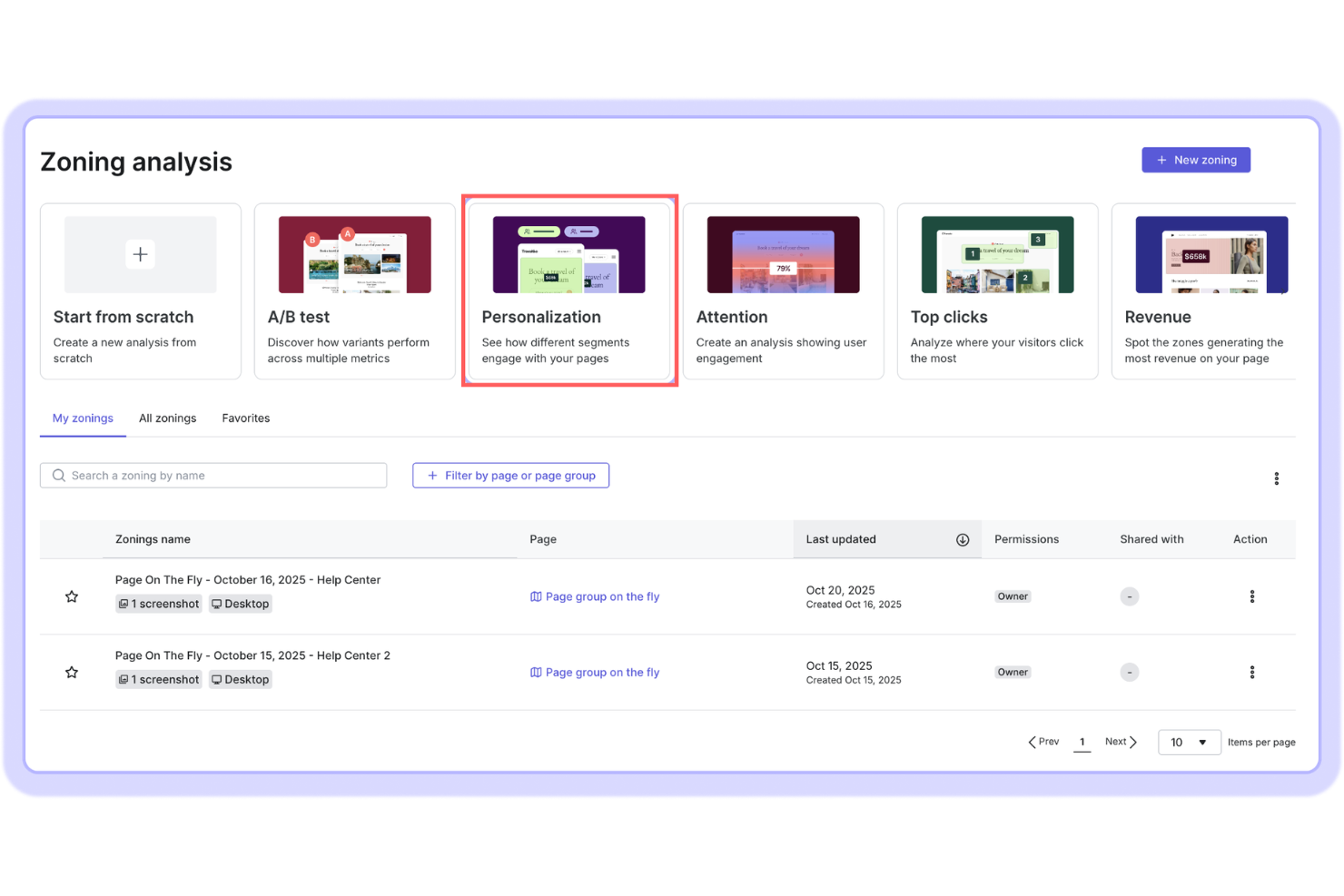The width and height of the screenshot is (1344, 896).
Task: Click Filter by page or page group
Action: pyautogui.click(x=510, y=476)
